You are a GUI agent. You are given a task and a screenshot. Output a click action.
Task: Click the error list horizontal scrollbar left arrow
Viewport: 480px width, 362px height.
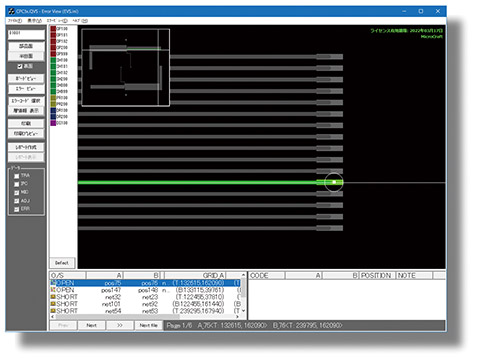(x=53, y=317)
